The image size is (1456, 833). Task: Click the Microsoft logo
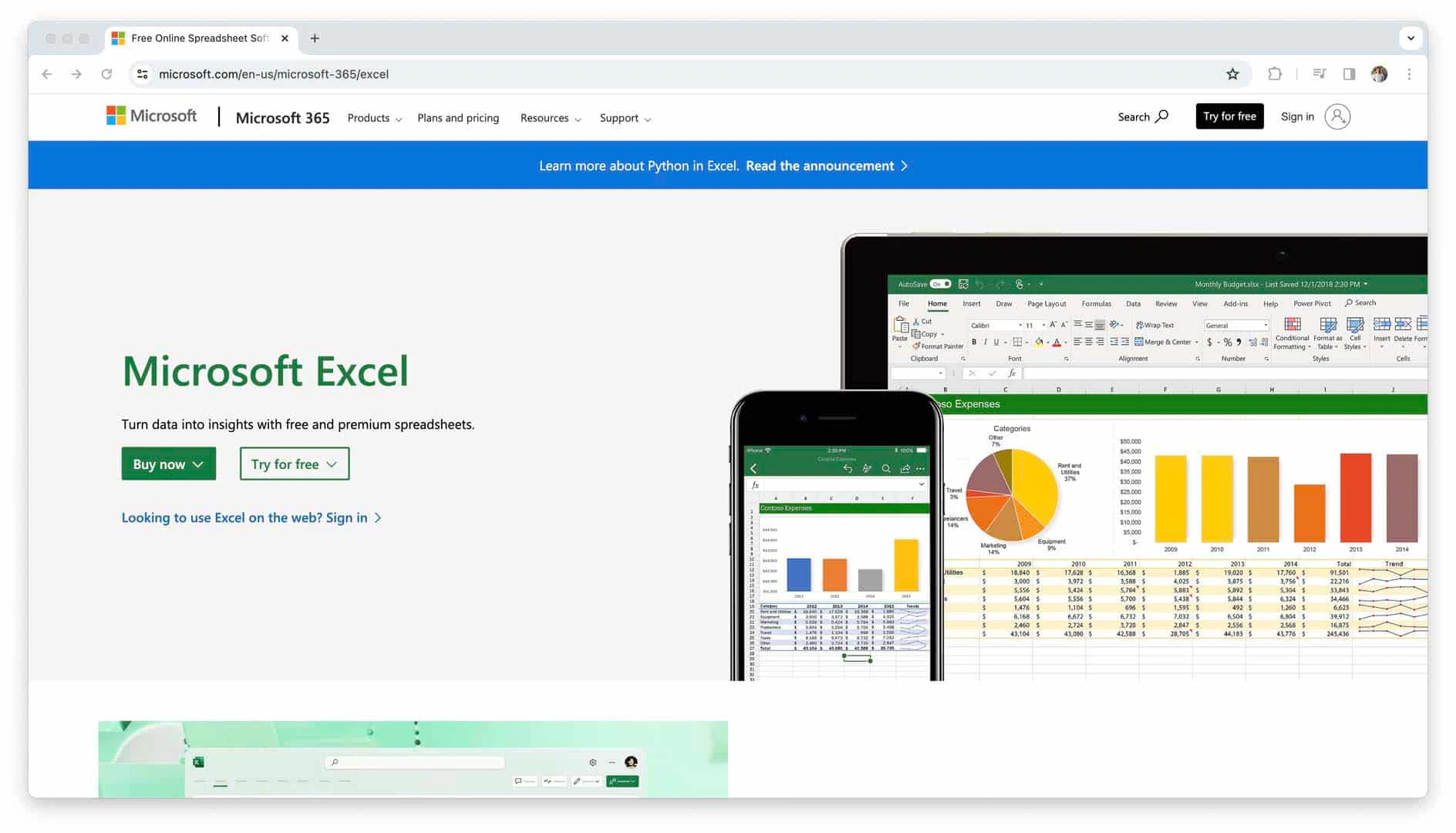(152, 116)
